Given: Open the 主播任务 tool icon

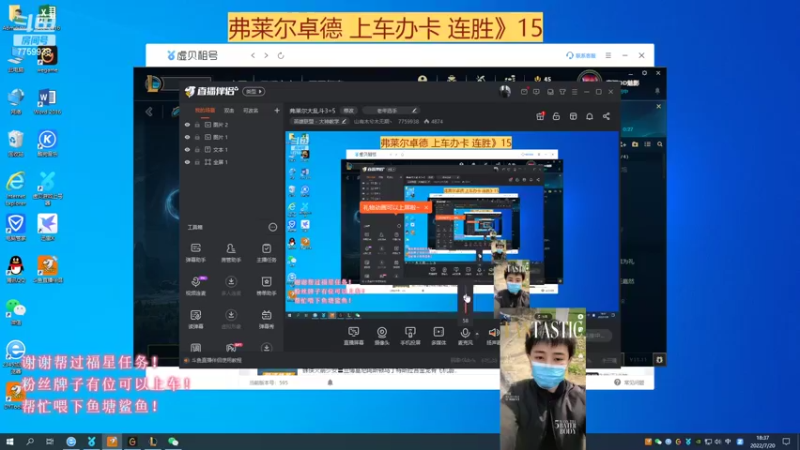Looking at the screenshot, I should pos(266,252).
